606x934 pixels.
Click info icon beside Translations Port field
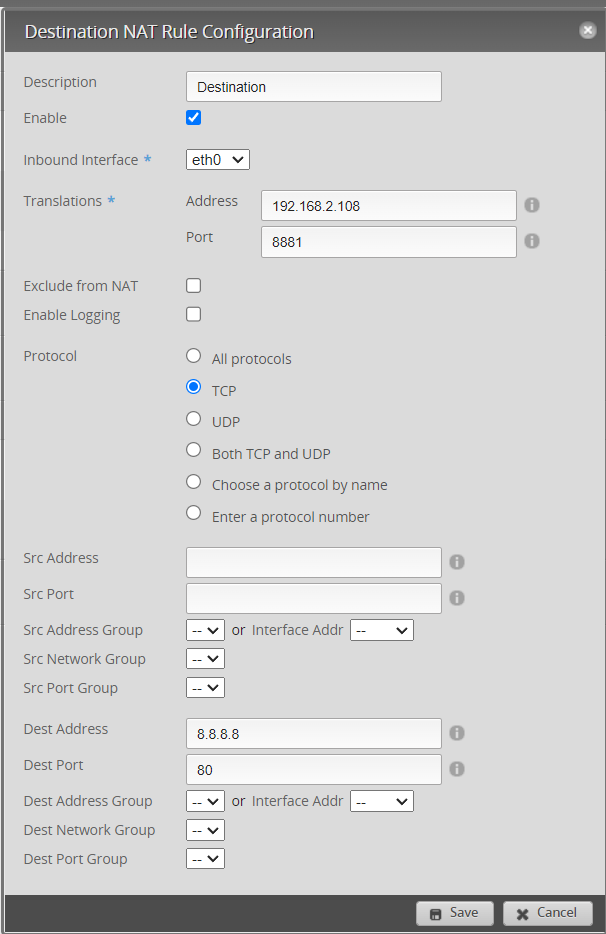pyautogui.click(x=532, y=241)
